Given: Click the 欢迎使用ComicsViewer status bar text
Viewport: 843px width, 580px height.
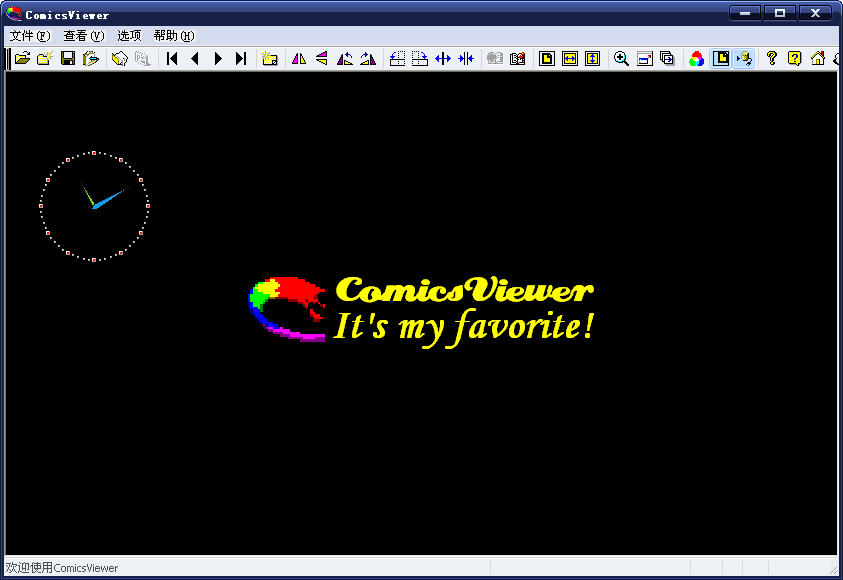Looking at the screenshot, I should [x=62, y=568].
